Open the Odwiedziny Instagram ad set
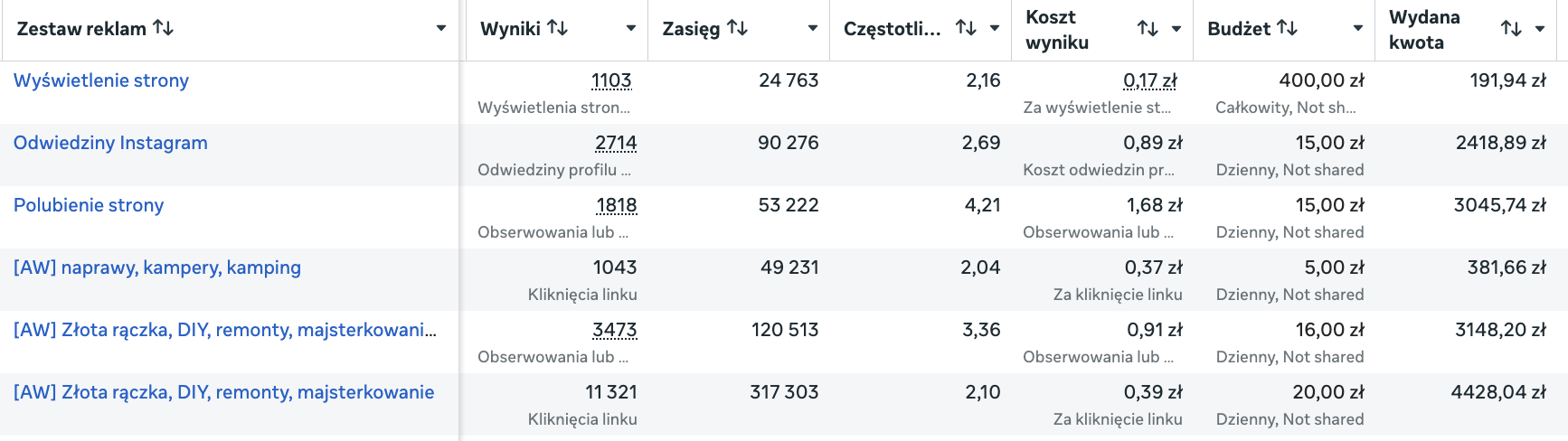The height and width of the screenshot is (441, 1568). point(110,143)
